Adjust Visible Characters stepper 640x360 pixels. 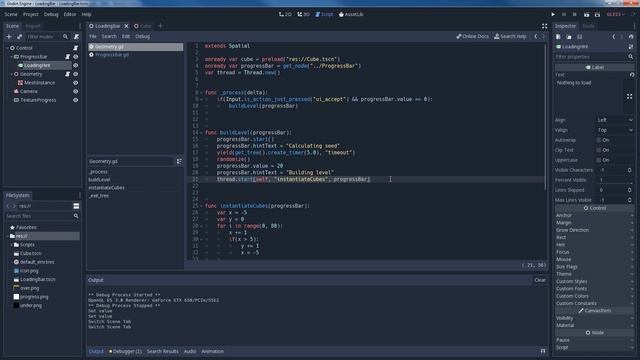(x=629, y=170)
